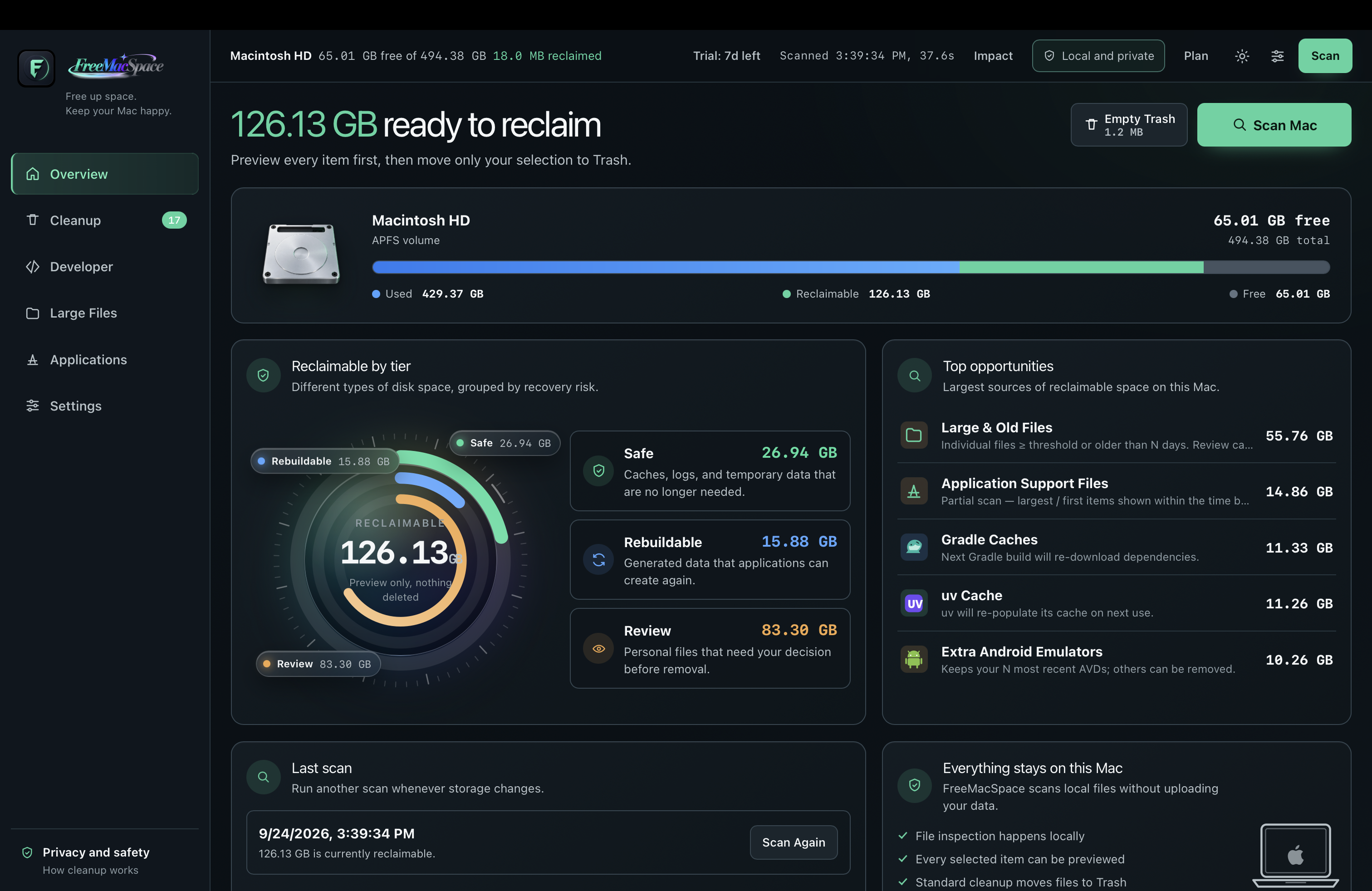Click the 14.86 GB value for Application Support Files
Viewport: 1372px width, 891px height.
pos(1299,492)
